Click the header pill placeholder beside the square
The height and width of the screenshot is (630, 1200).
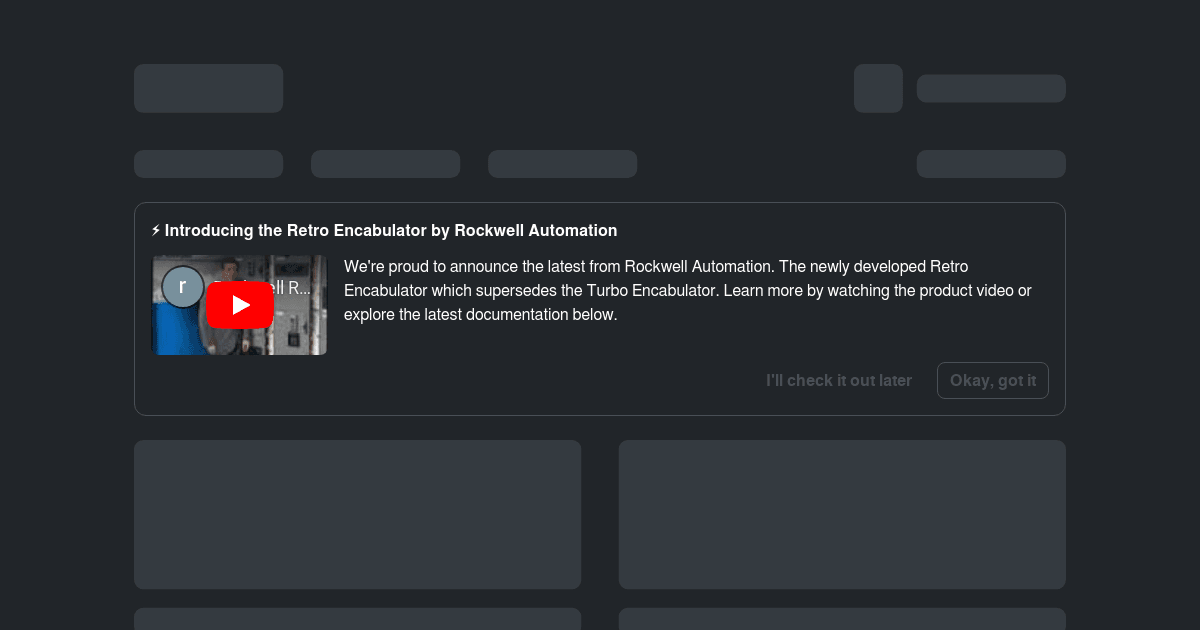coord(991,89)
